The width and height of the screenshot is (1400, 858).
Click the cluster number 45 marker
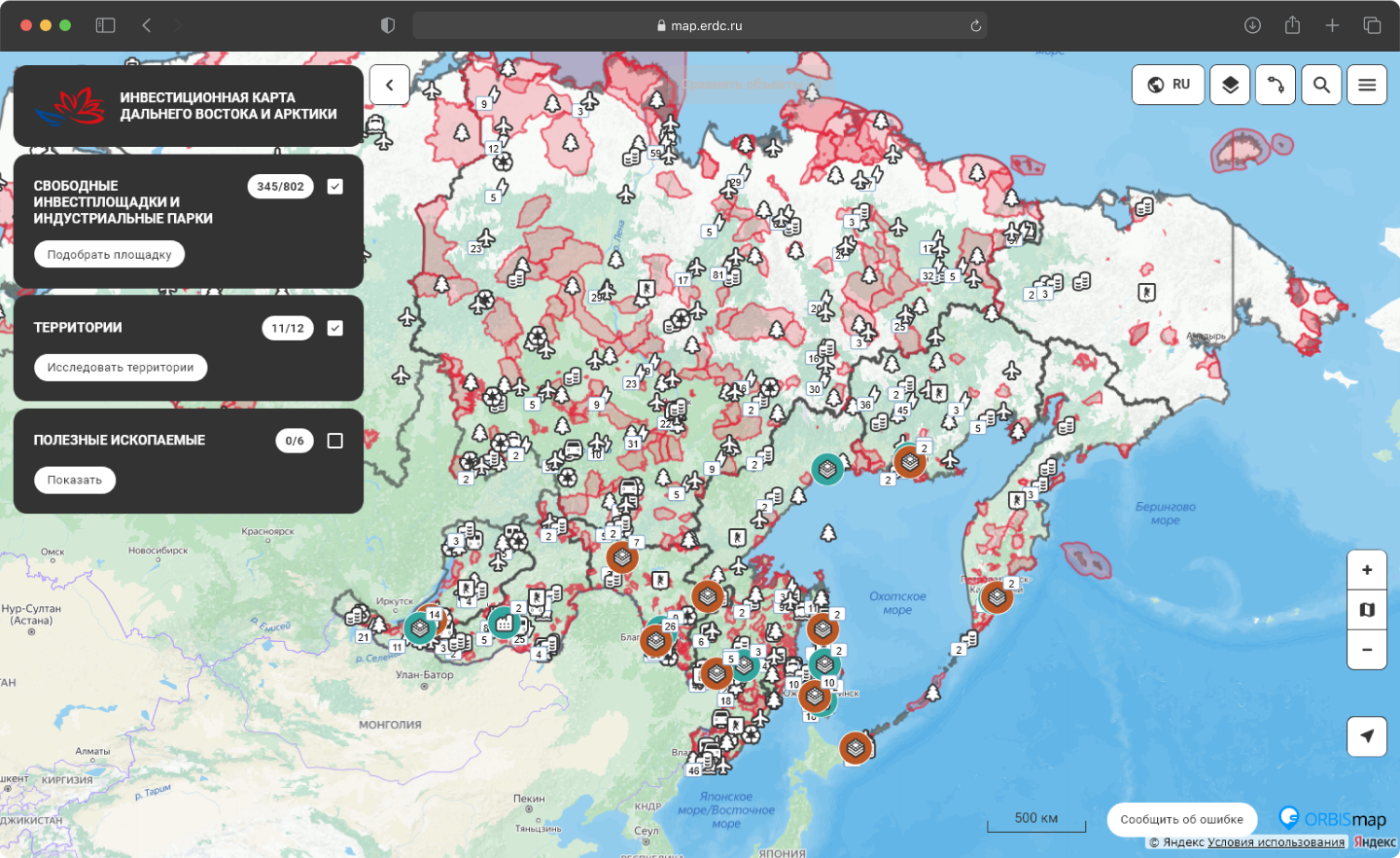pyautogui.click(x=902, y=411)
